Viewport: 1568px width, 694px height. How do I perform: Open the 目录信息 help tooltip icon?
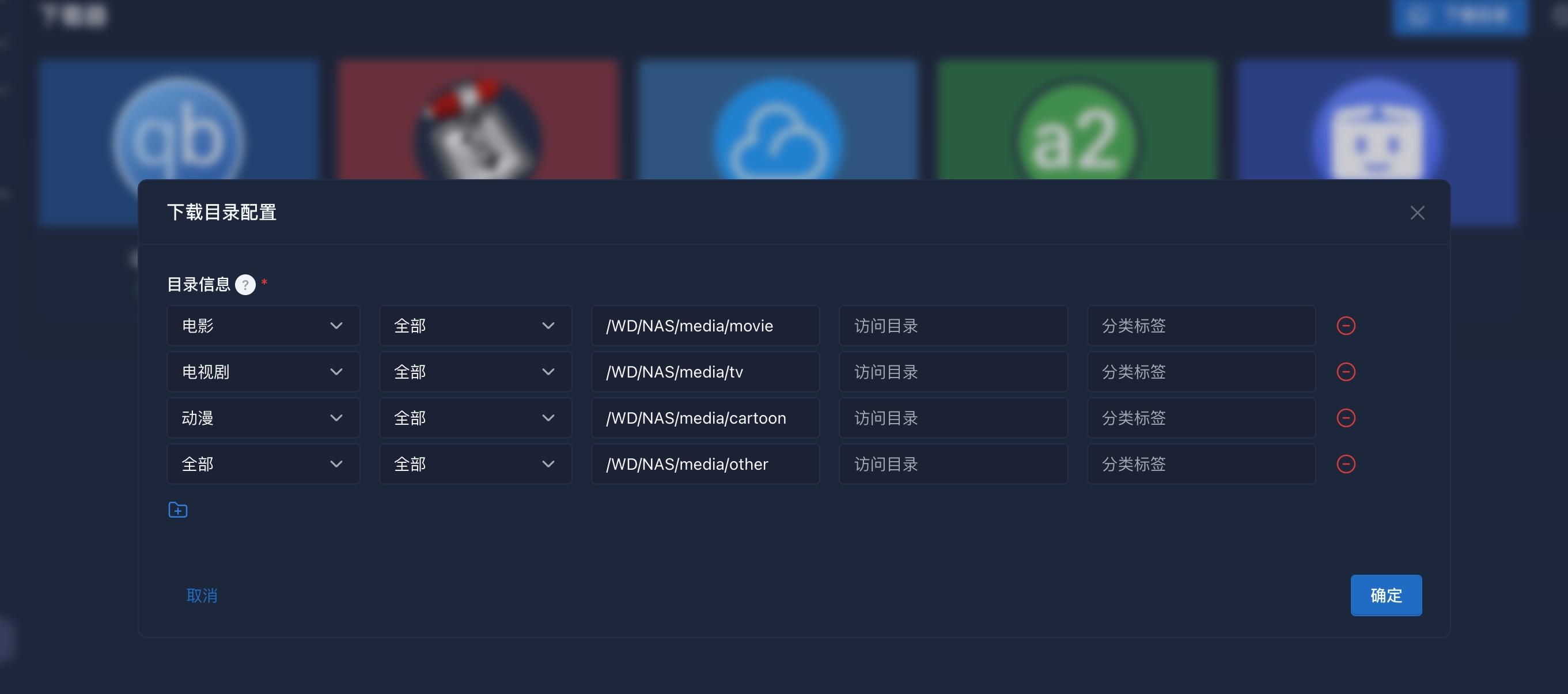pos(245,285)
